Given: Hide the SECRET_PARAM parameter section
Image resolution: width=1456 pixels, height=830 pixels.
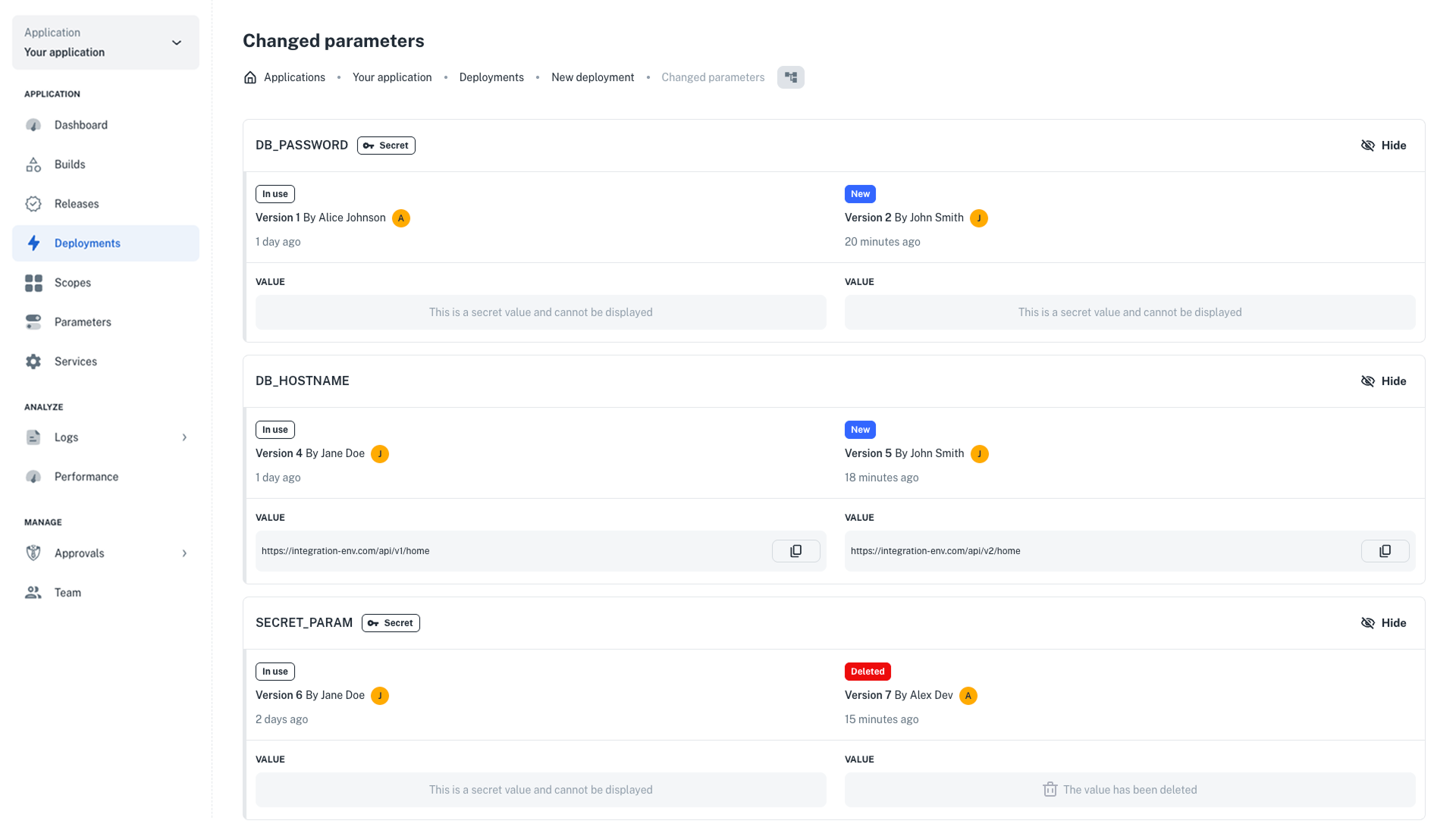Looking at the screenshot, I should click(1383, 623).
